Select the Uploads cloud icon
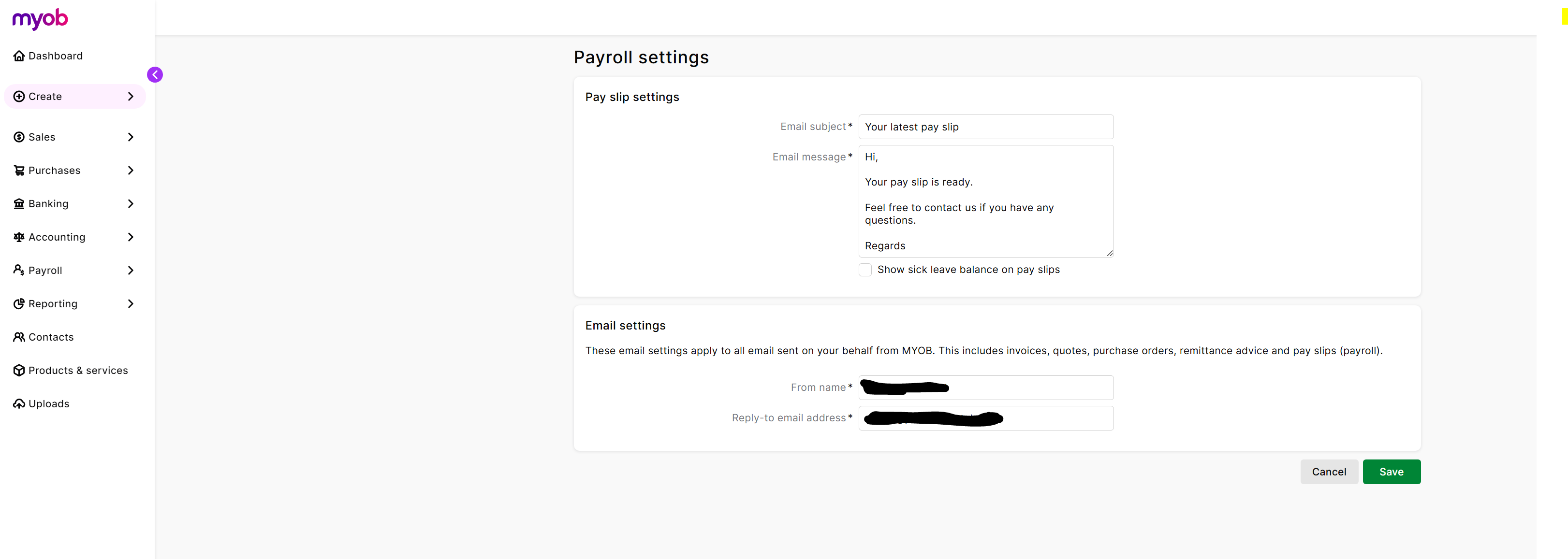 [x=19, y=403]
